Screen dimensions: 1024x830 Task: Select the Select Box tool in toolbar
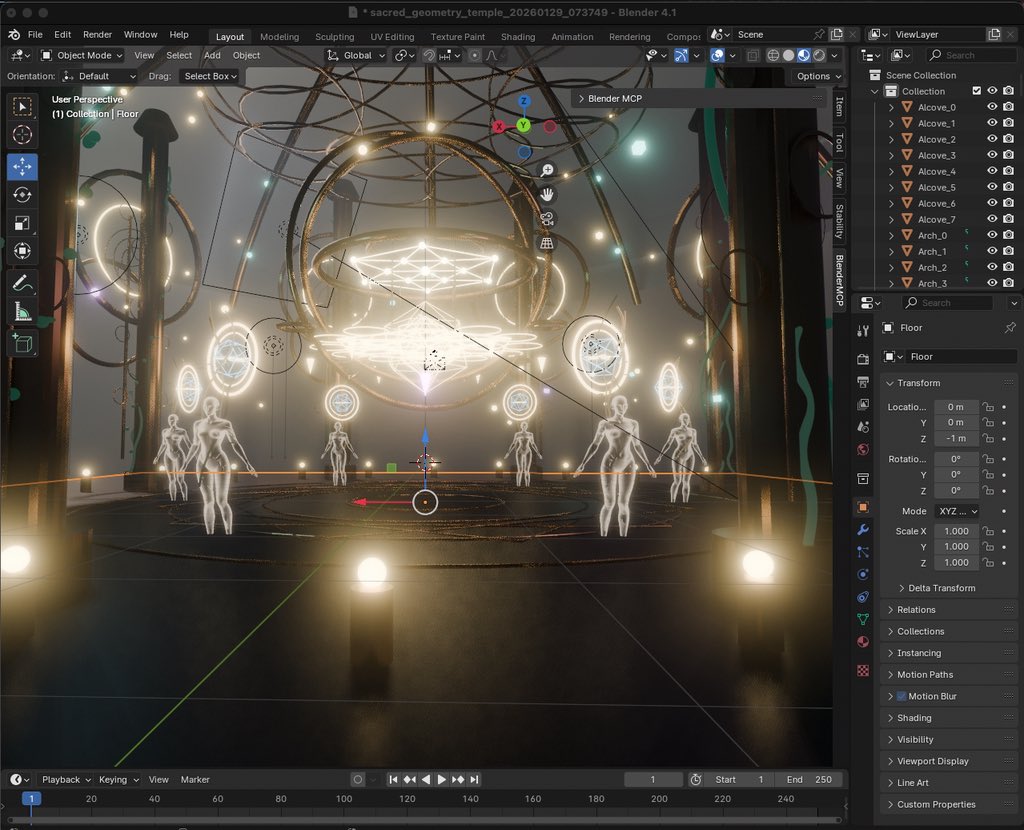tap(22, 106)
